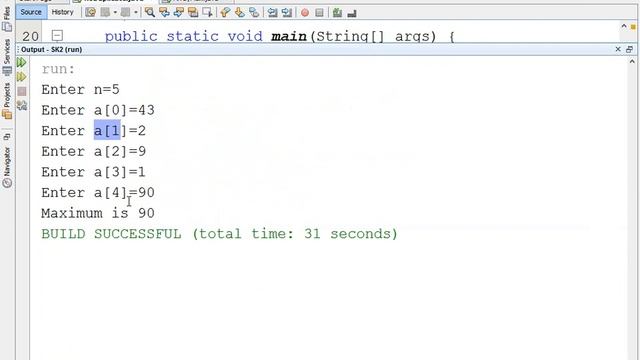Shift the line left

(272, 13)
